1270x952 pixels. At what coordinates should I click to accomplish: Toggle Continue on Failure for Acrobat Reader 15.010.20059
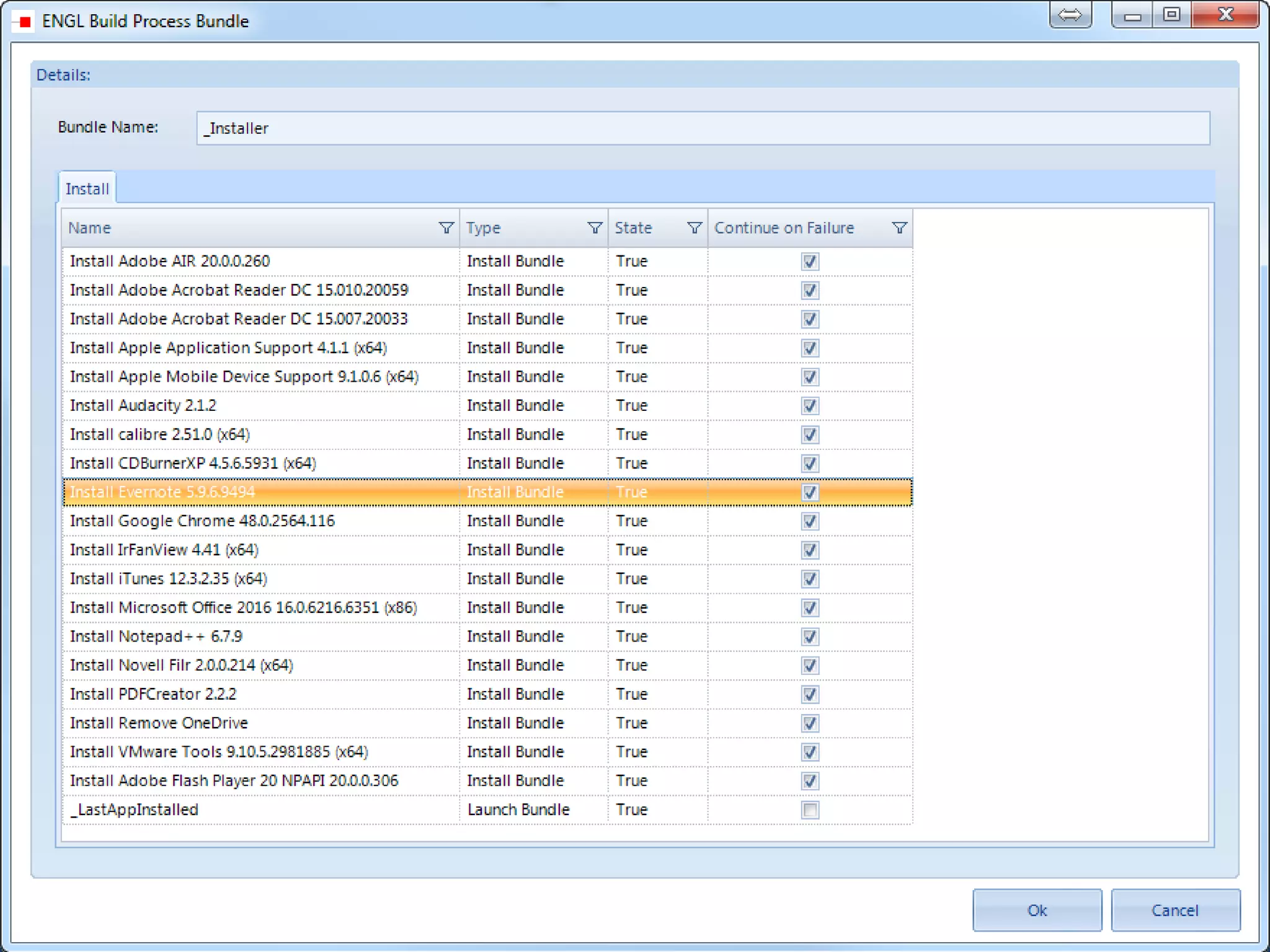[x=810, y=290]
